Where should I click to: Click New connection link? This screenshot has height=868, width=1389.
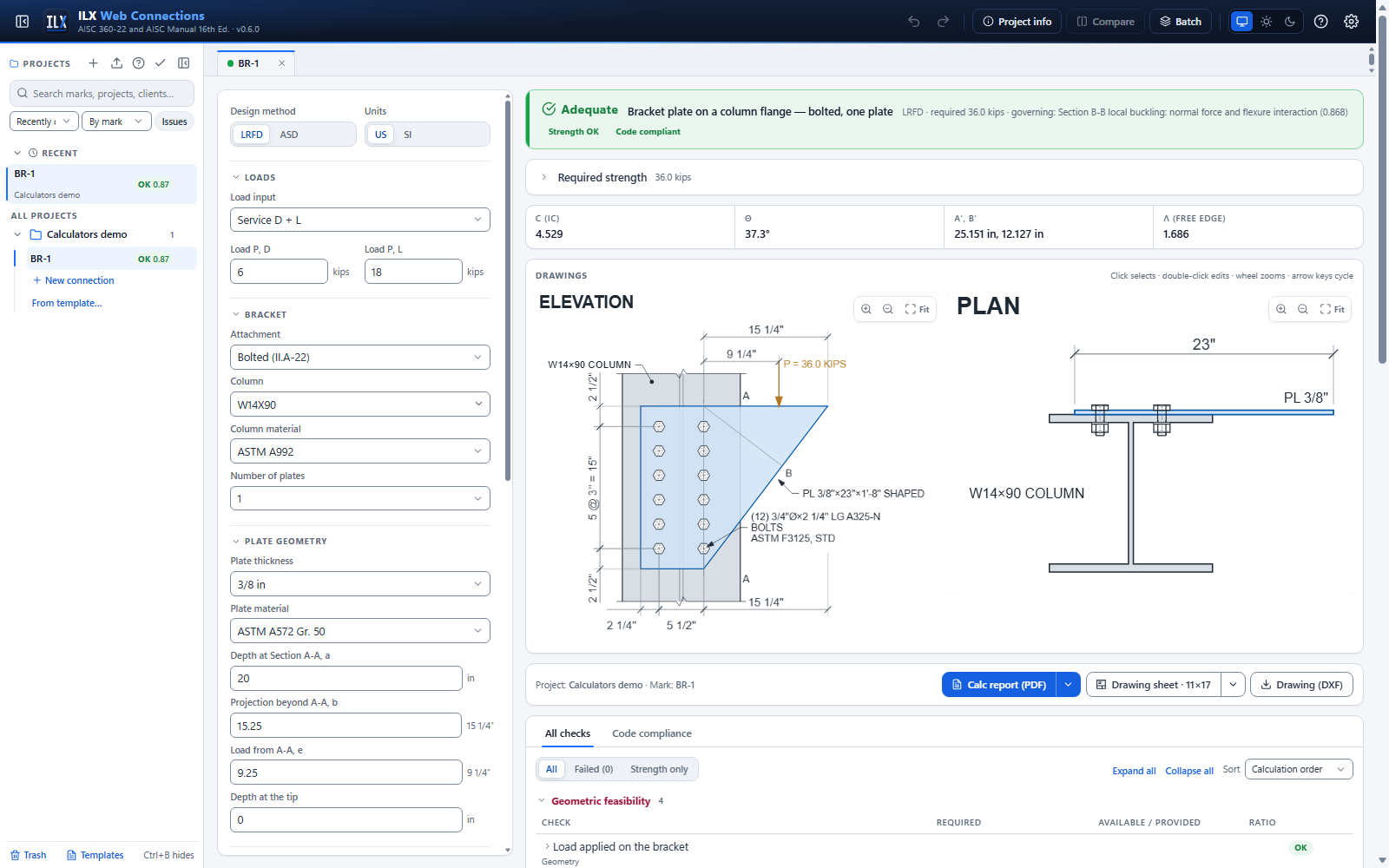(73, 280)
